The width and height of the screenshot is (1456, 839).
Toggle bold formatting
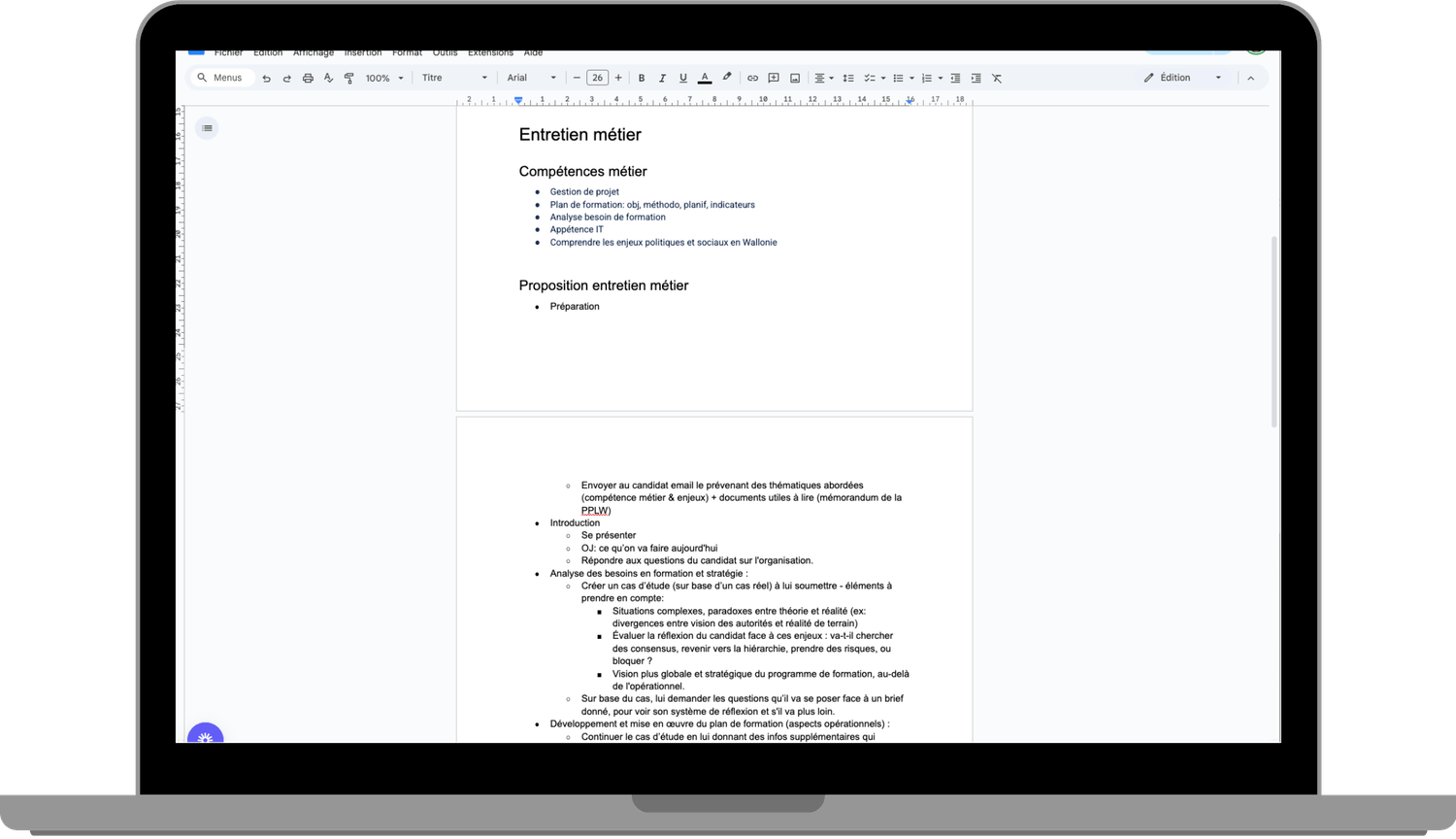click(642, 79)
